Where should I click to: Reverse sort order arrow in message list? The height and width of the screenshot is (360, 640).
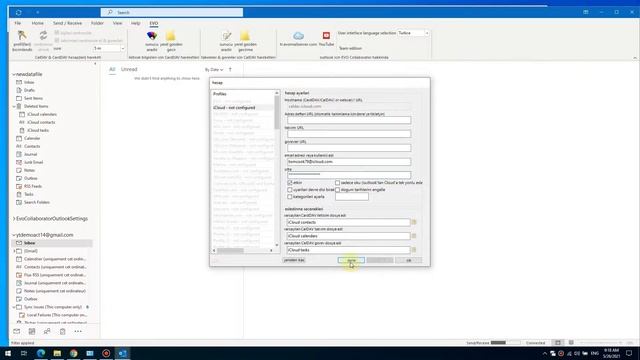[x=230, y=70]
